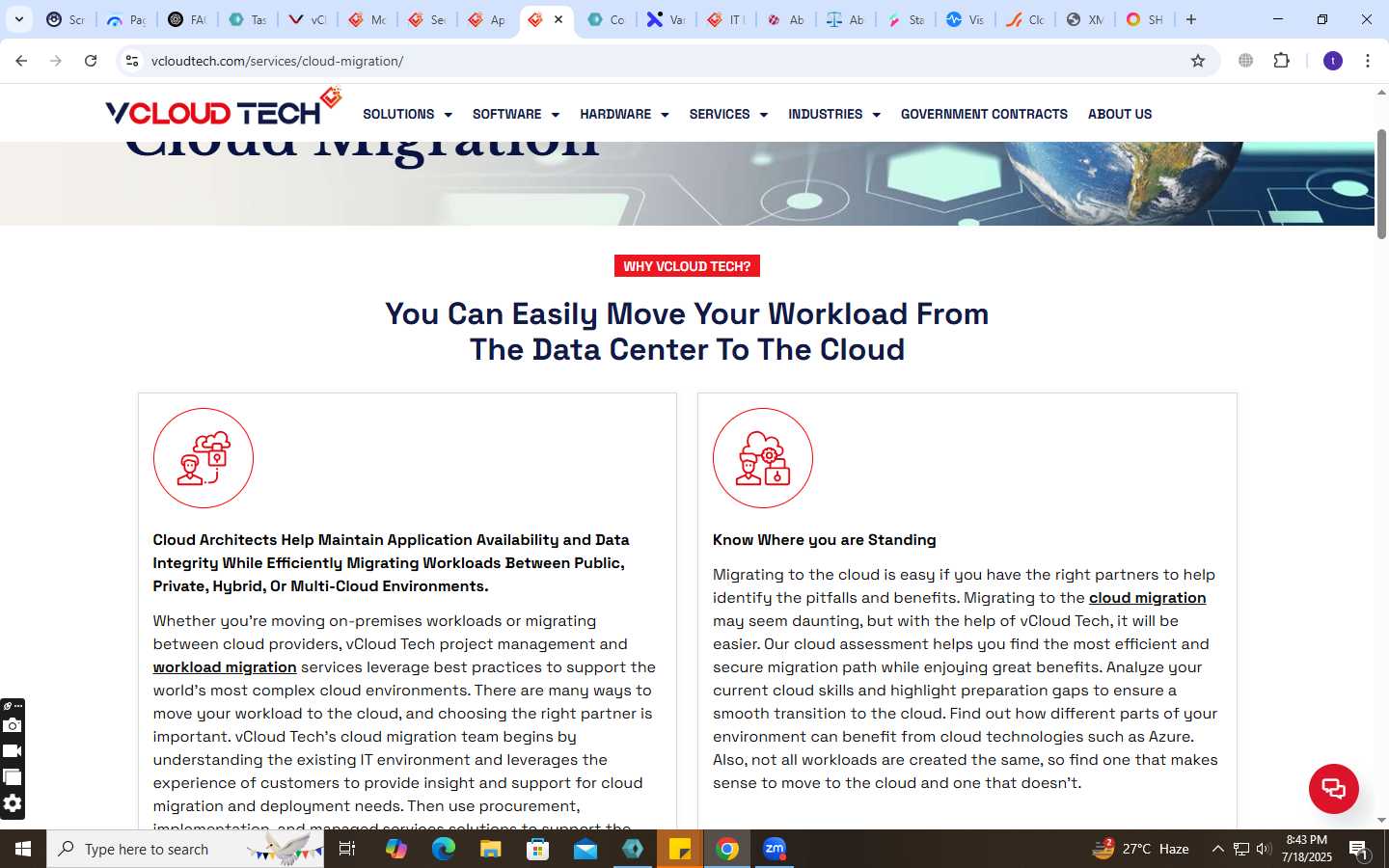Open Microsoft Store from the taskbar
Image resolution: width=1389 pixels, height=868 pixels.
537,849
